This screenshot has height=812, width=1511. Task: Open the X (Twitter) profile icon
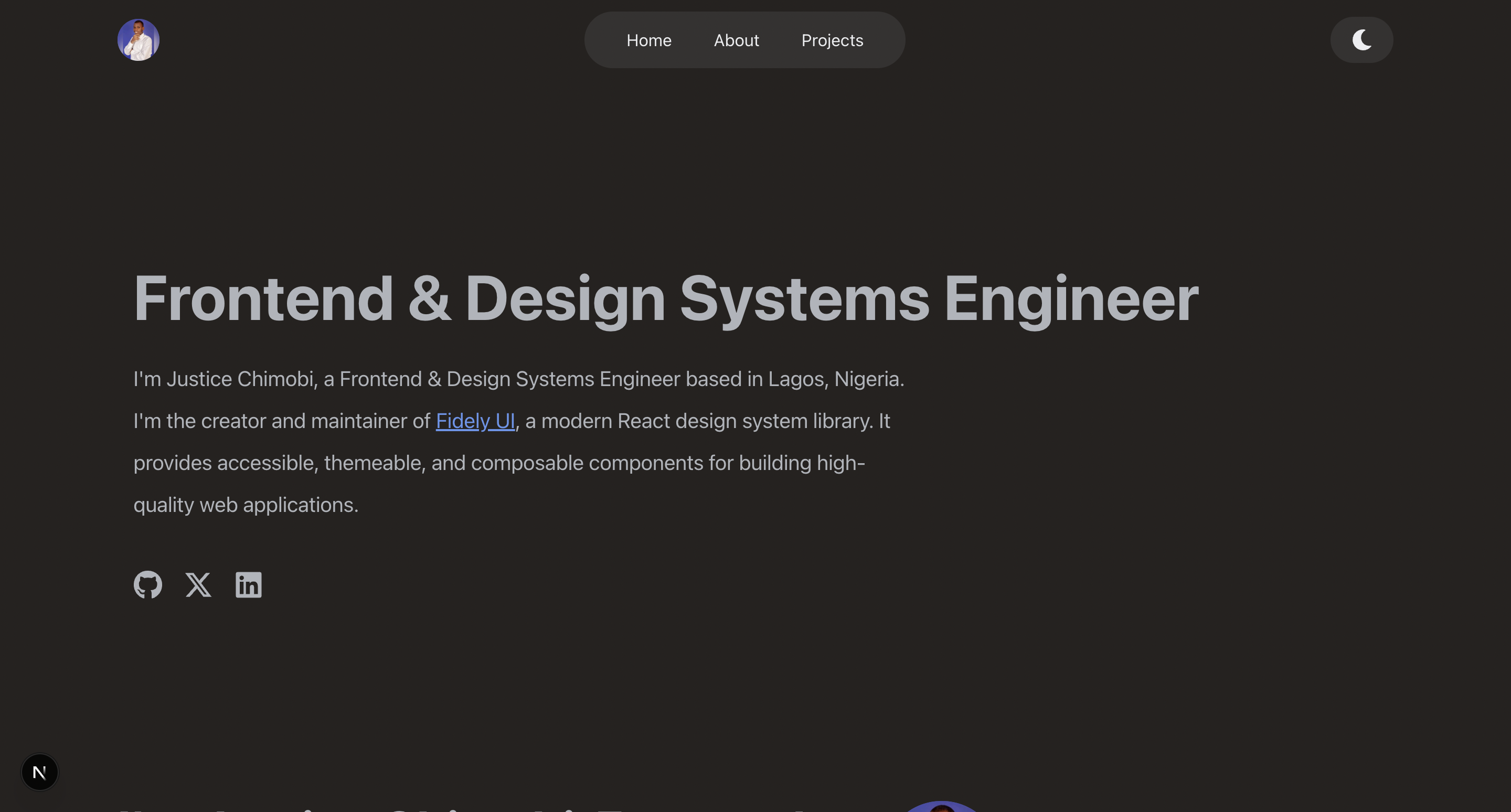coord(198,584)
